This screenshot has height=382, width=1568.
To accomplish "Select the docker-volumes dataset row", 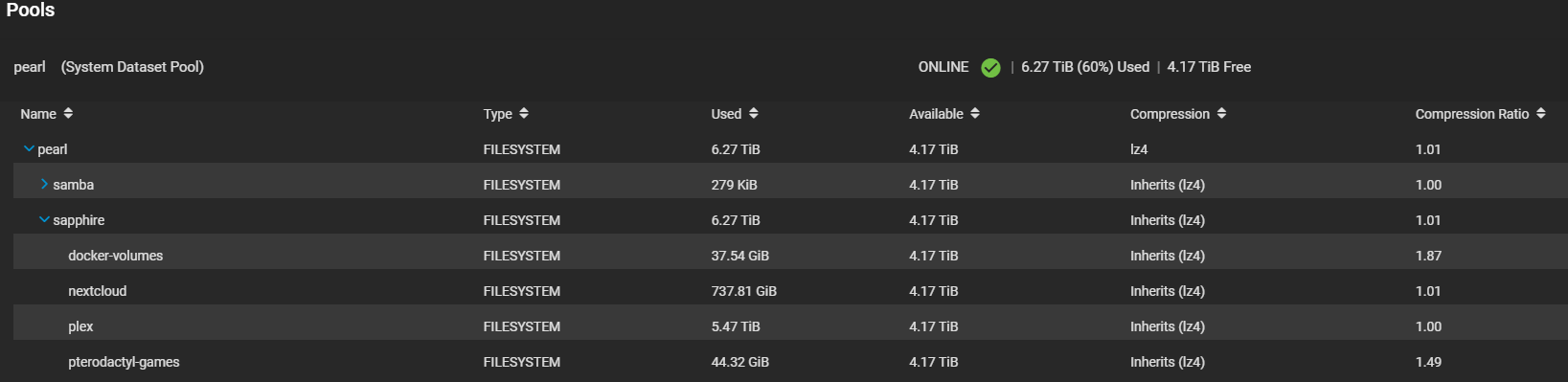I will [784, 256].
